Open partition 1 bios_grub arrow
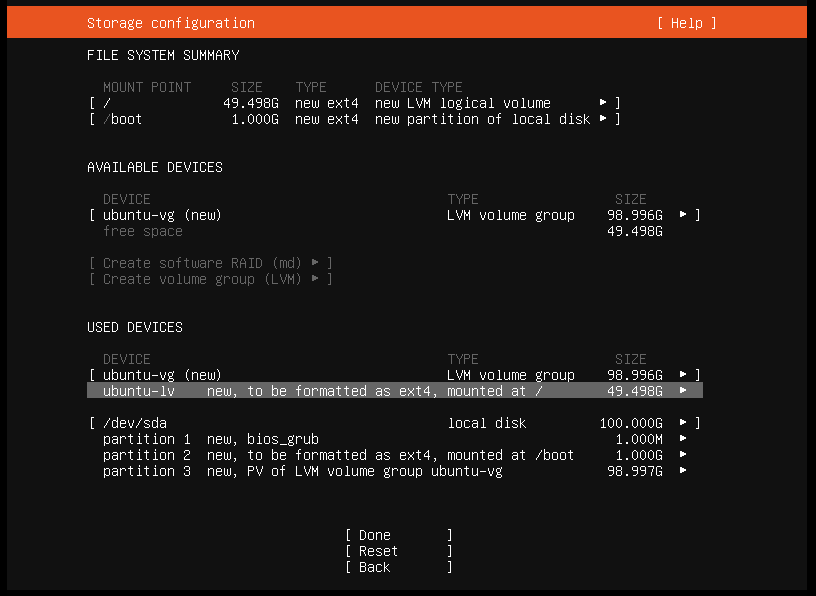 coord(683,439)
